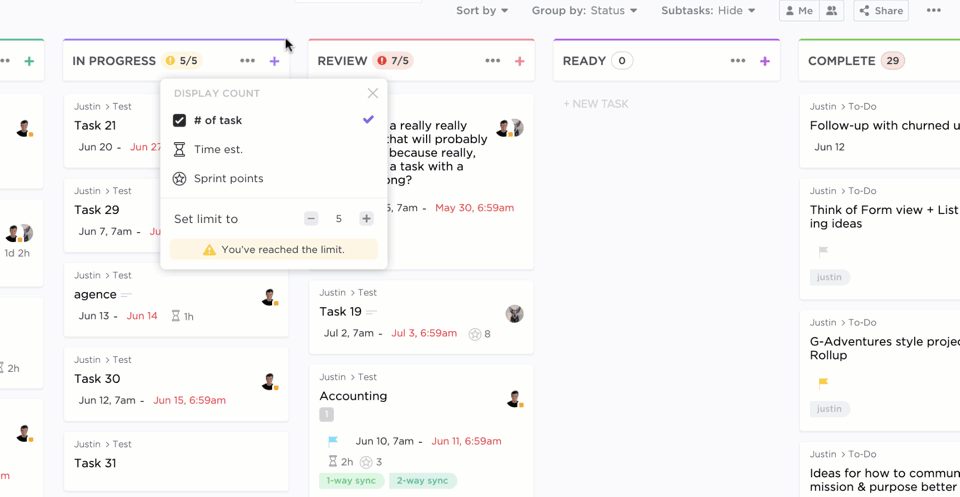Click the Jul 3, 6:59am due date
This screenshot has width=960, height=497.
click(x=424, y=334)
